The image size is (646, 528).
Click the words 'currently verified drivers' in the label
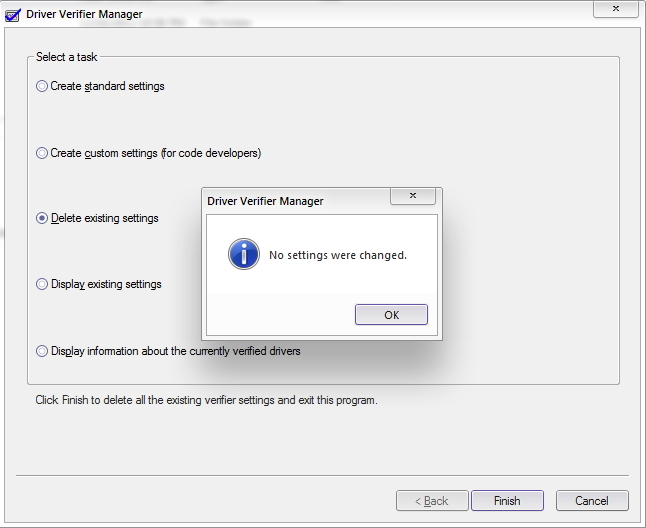[x=245, y=351]
